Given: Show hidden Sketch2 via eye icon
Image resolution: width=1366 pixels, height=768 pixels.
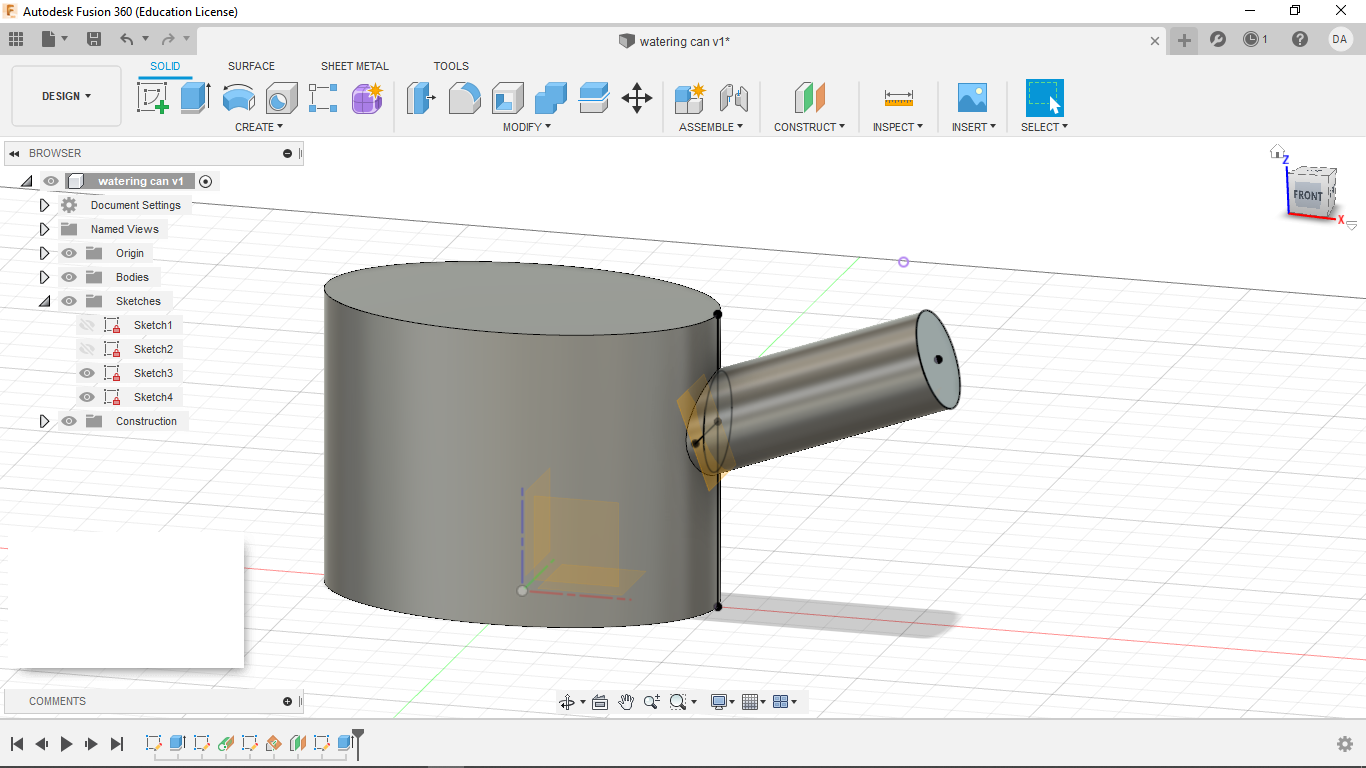Looking at the screenshot, I should pyautogui.click(x=87, y=349).
